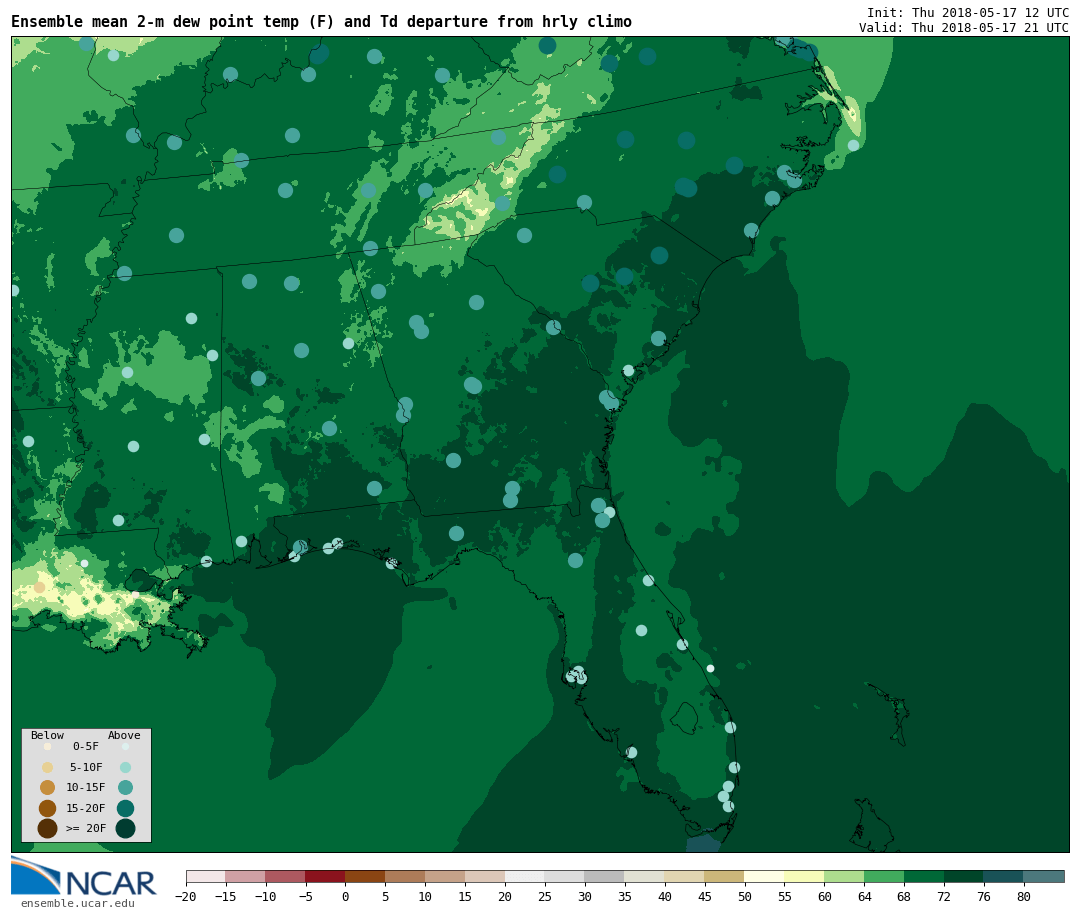Click the Below 15-20F brown circle in legend

tap(48, 808)
